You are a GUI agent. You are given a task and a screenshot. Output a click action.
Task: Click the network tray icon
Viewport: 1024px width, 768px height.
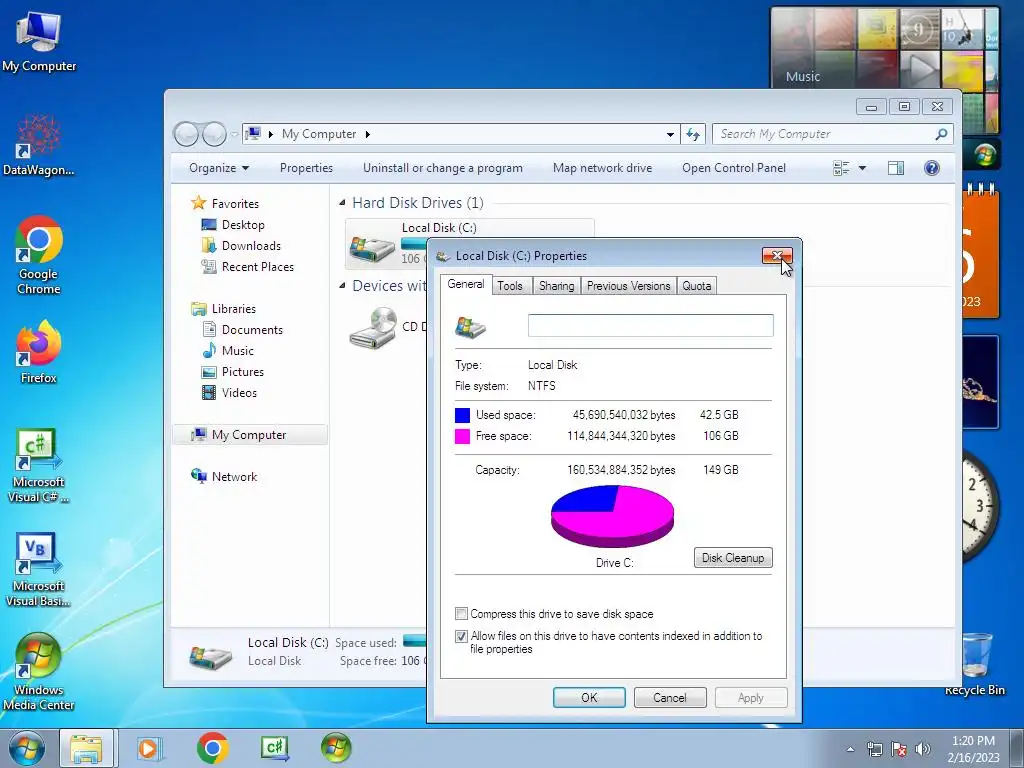(x=874, y=749)
